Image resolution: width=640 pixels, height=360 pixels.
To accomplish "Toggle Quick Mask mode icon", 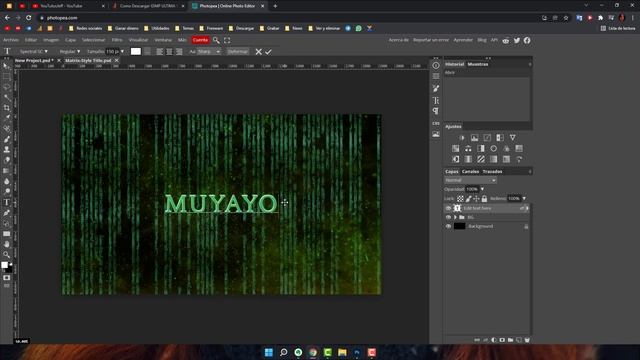I will click(x=6, y=278).
